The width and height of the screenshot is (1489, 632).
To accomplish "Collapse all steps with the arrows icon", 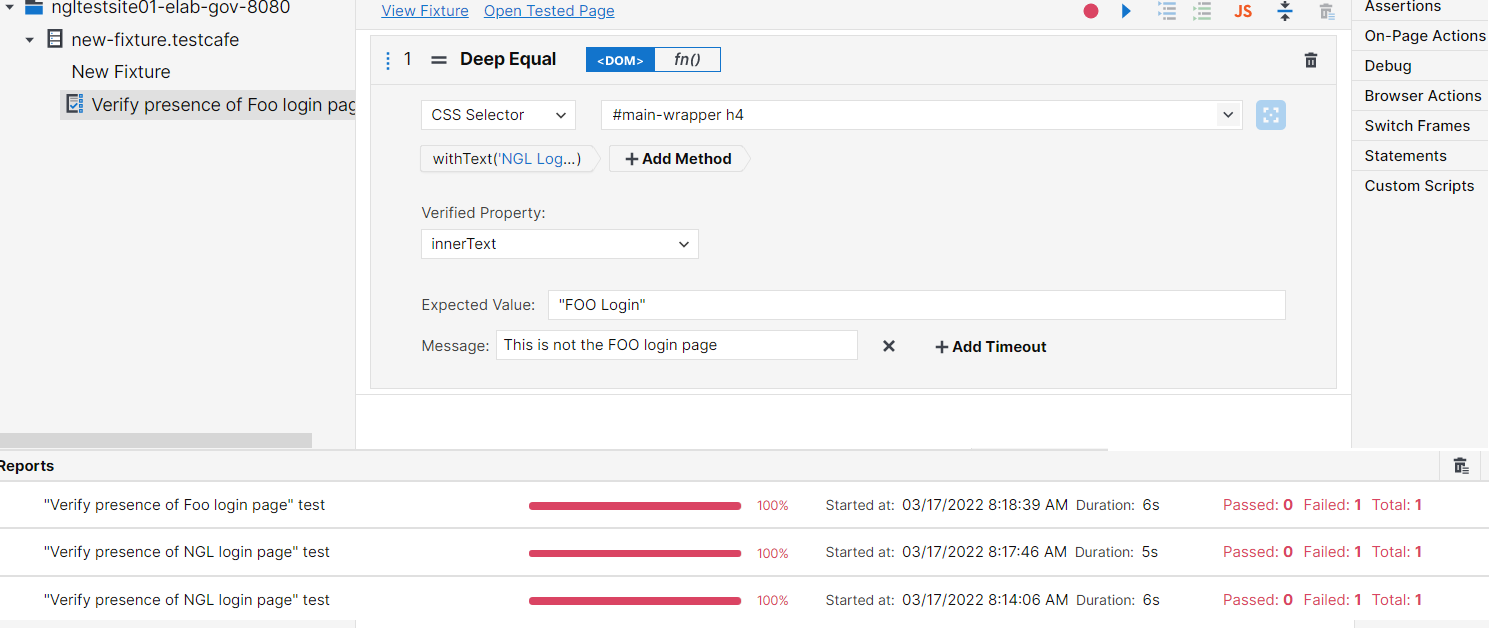I will coord(1285,11).
